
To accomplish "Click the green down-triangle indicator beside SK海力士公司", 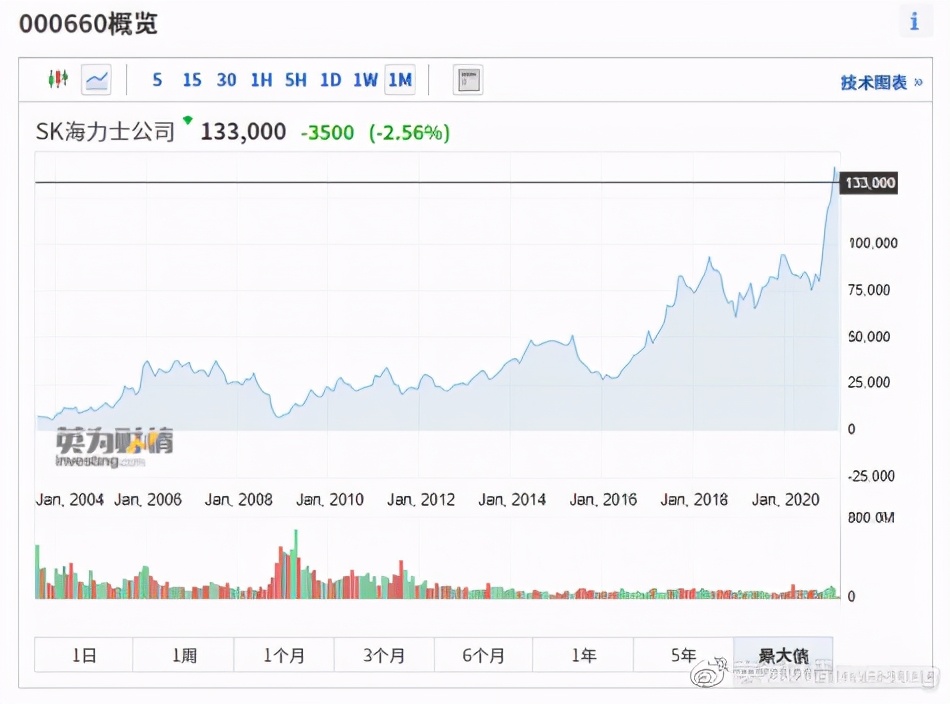I will 187,121.
